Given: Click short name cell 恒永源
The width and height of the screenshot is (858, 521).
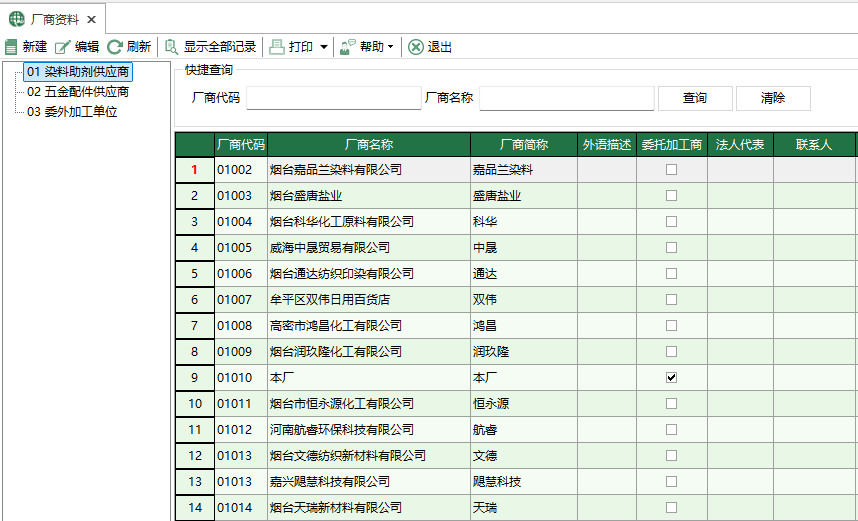Looking at the screenshot, I should pos(524,403).
